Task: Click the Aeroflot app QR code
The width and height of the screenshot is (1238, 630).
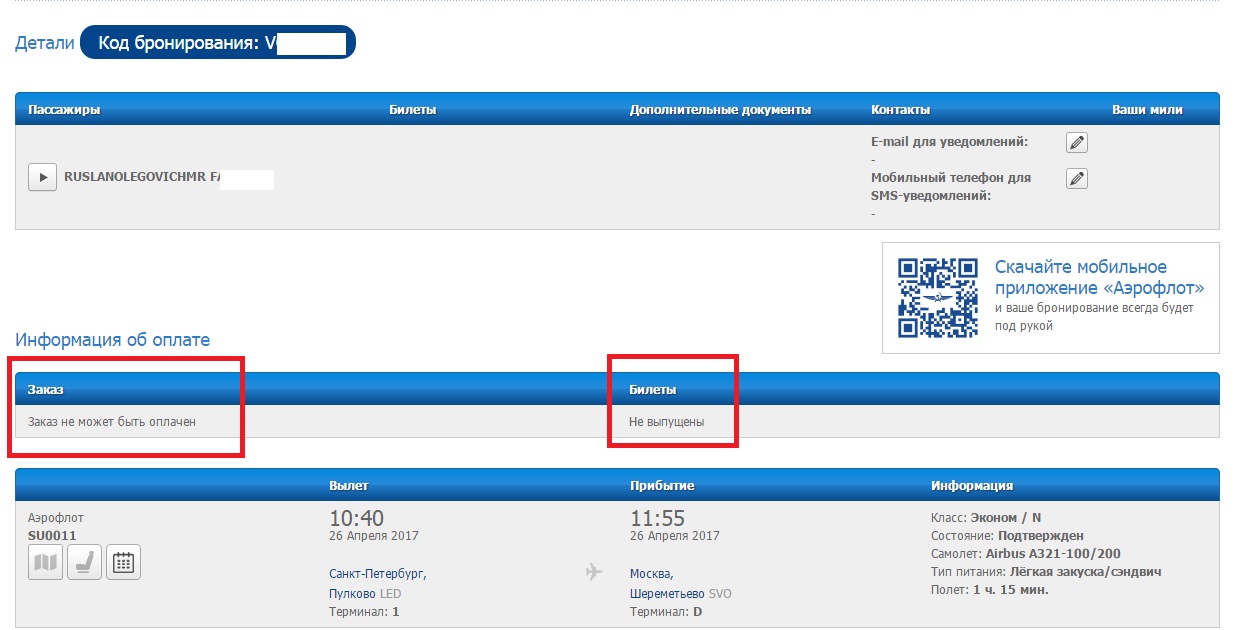Action: tap(937, 297)
